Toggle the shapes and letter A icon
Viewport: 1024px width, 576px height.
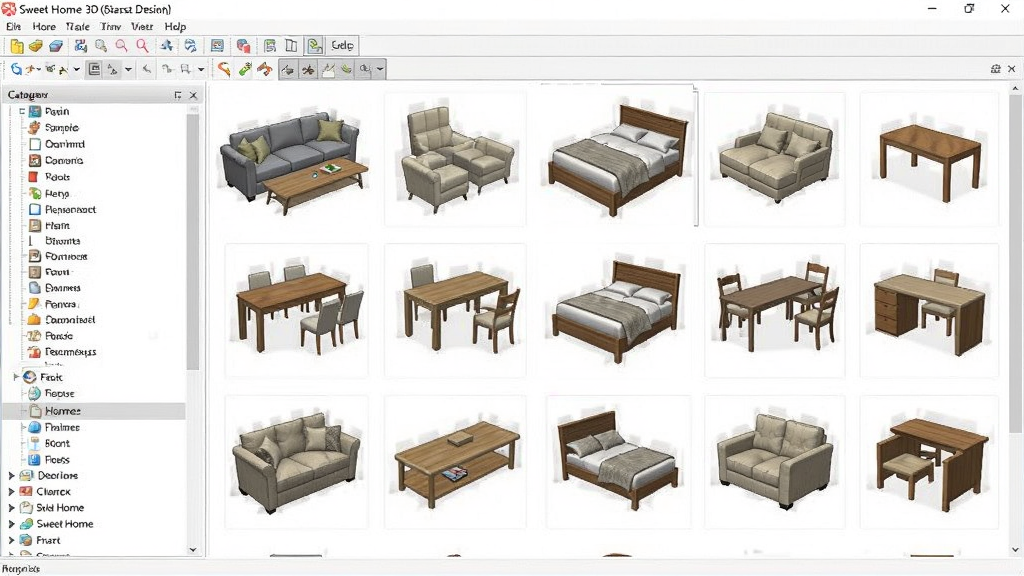point(112,69)
